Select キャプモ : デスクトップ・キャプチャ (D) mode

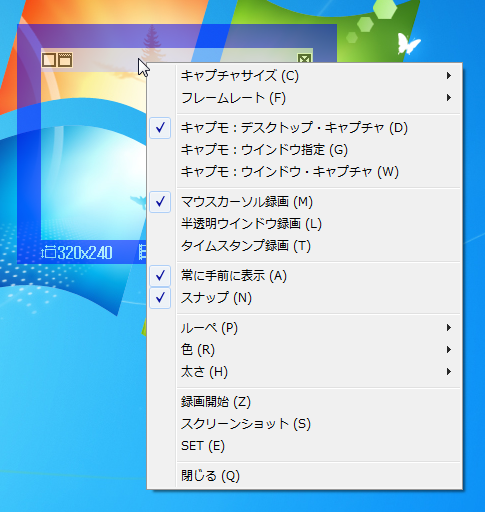[304, 128]
